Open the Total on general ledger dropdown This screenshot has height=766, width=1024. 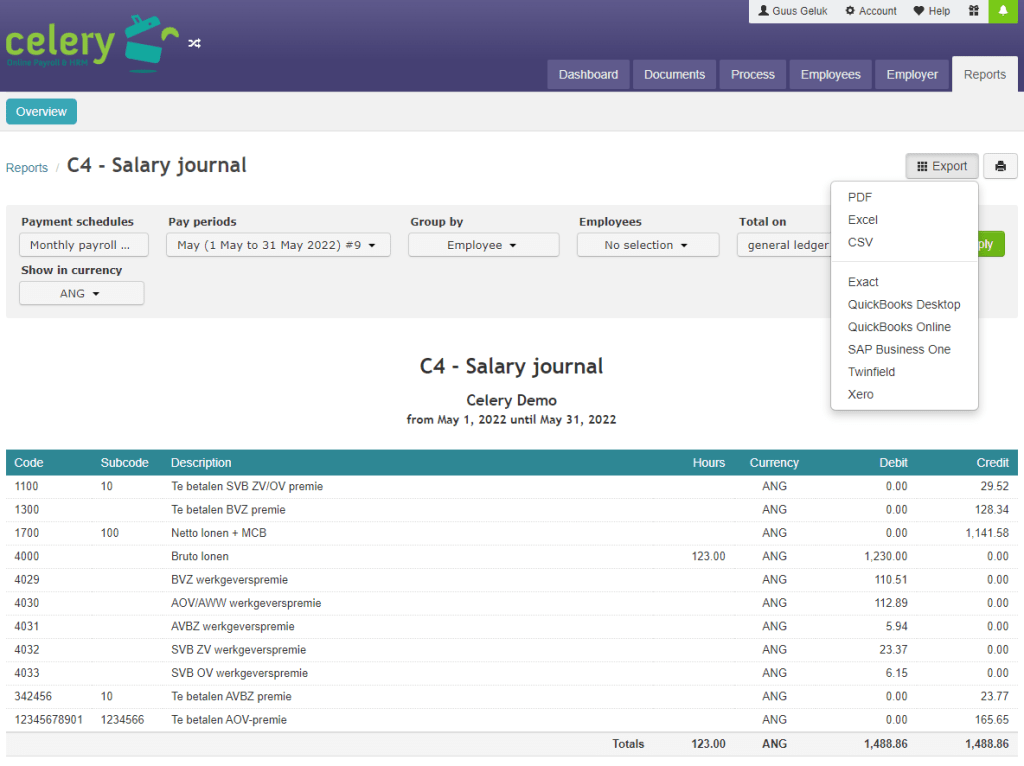click(x=784, y=245)
